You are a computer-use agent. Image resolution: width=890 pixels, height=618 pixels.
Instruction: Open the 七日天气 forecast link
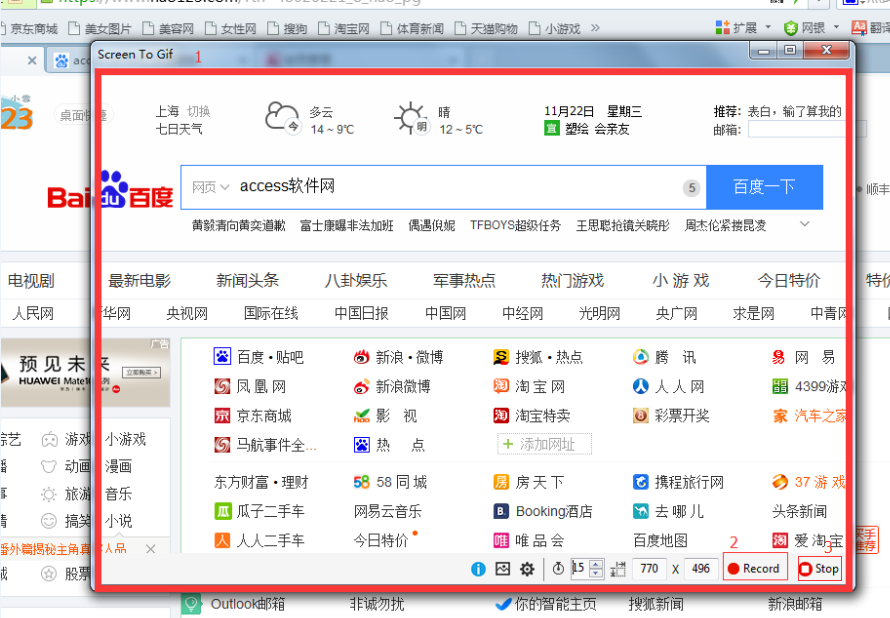coord(179,129)
